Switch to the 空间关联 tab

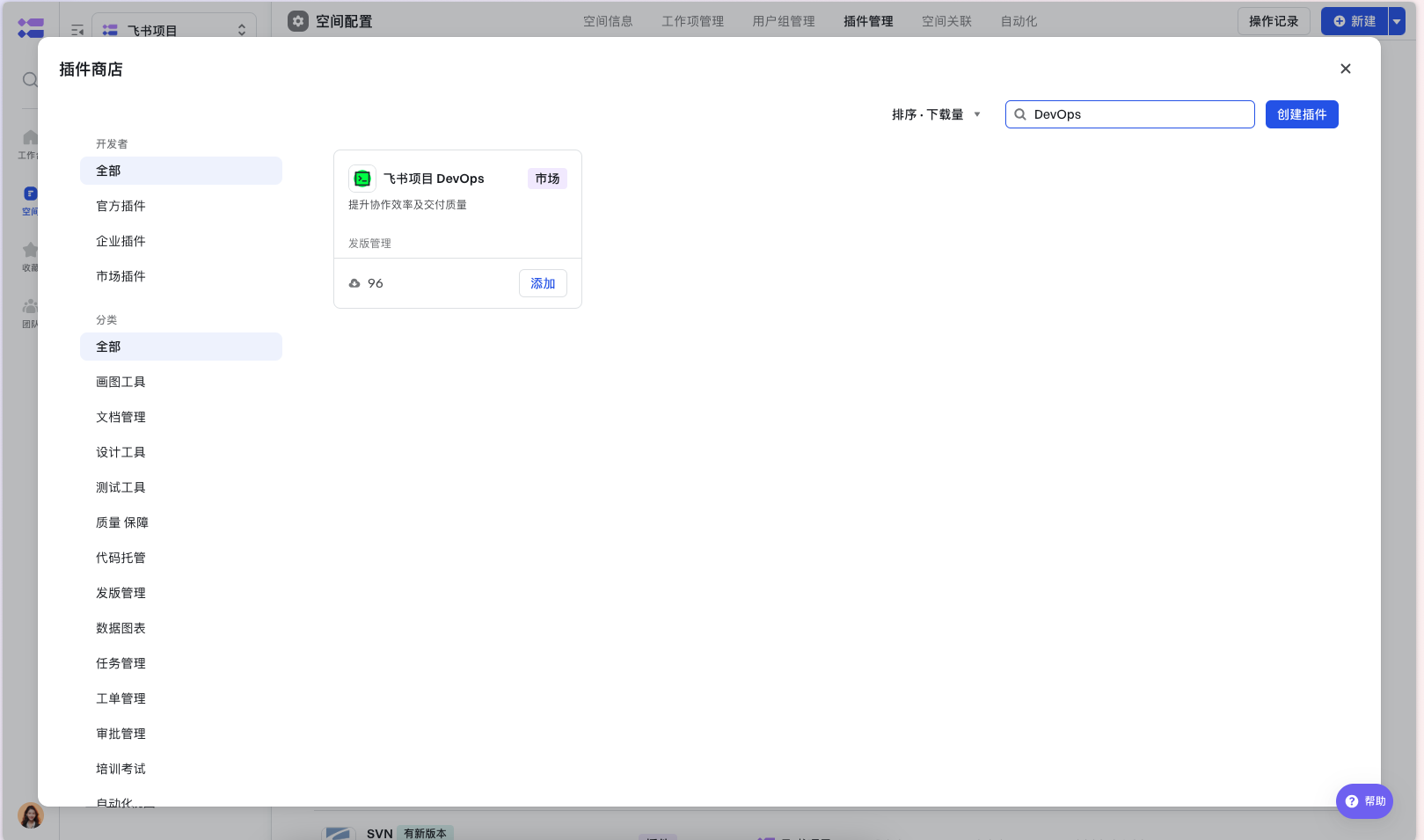(x=946, y=21)
